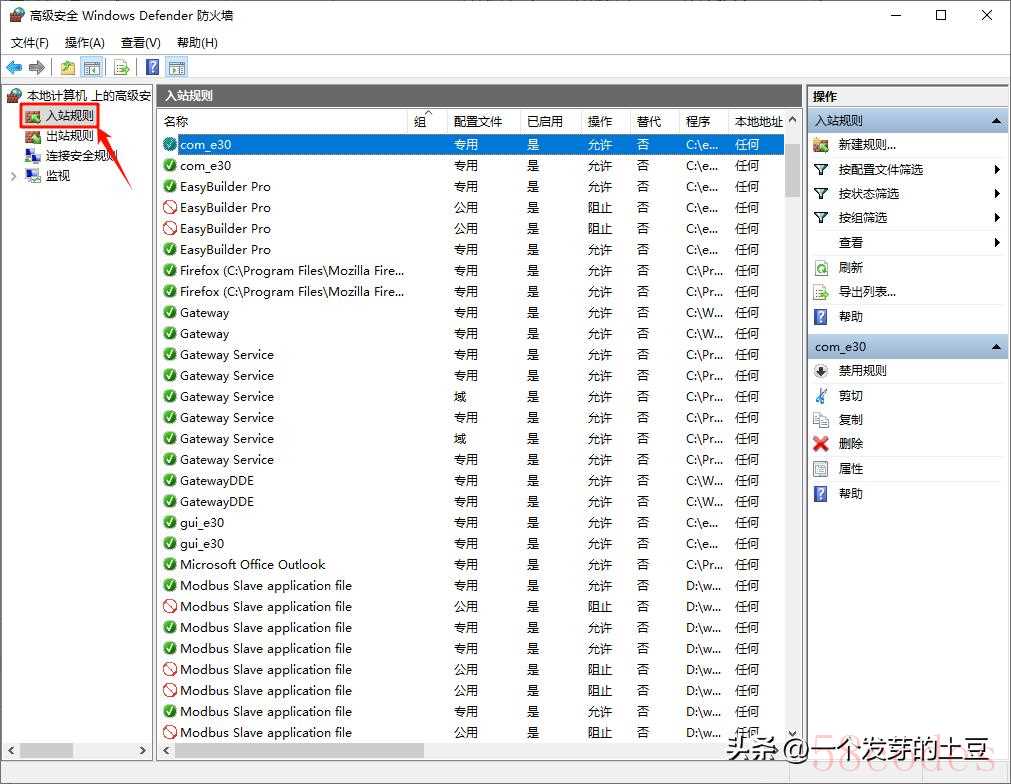1011x784 pixels.
Task: Click the back arrow toolbar icon
Action: (x=14, y=68)
